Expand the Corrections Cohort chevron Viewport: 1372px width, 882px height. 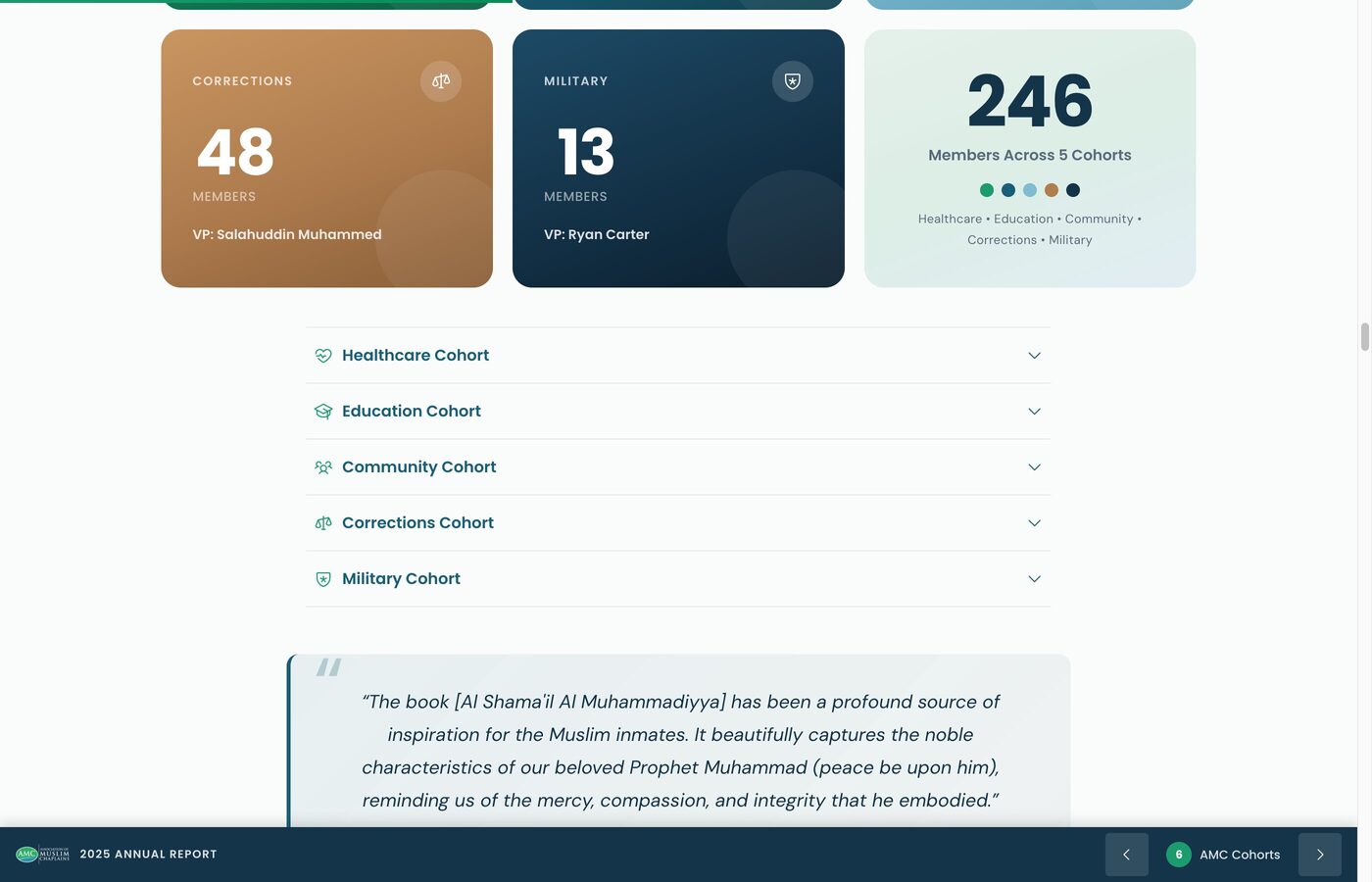pos(1034,523)
